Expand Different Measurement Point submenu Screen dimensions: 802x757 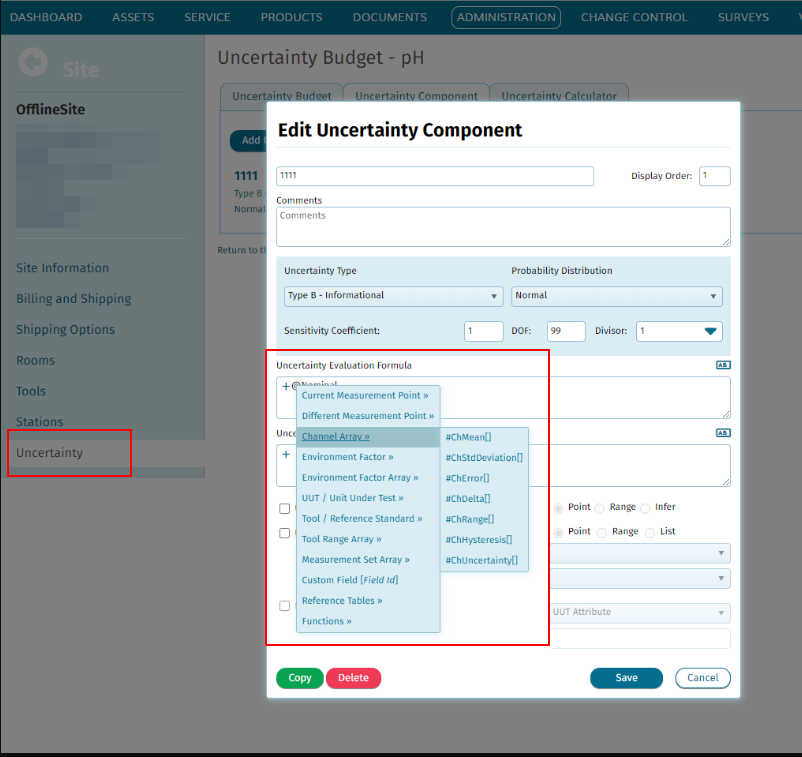pos(368,416)
